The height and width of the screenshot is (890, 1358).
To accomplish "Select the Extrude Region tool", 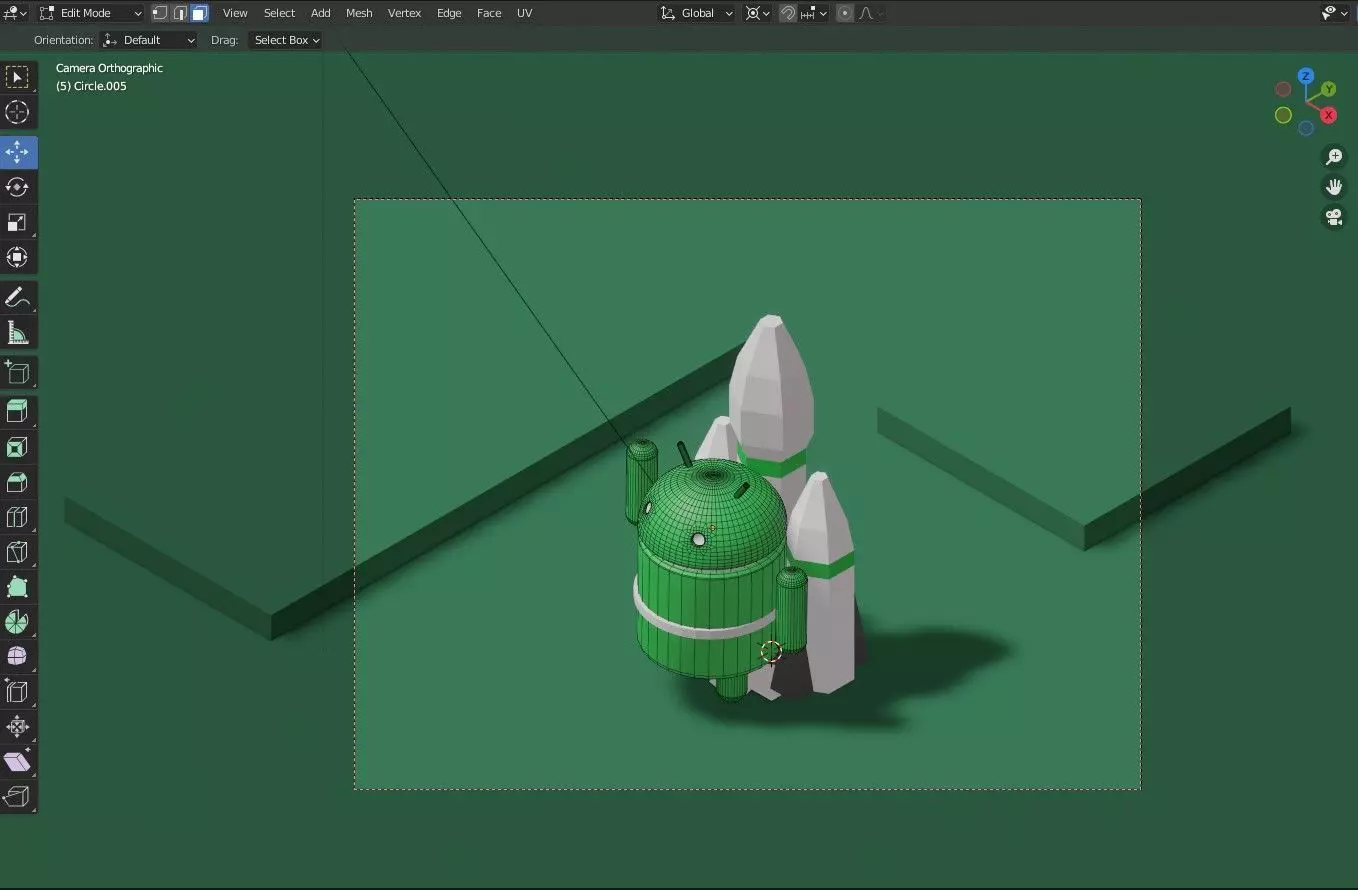I will [18, 411].
